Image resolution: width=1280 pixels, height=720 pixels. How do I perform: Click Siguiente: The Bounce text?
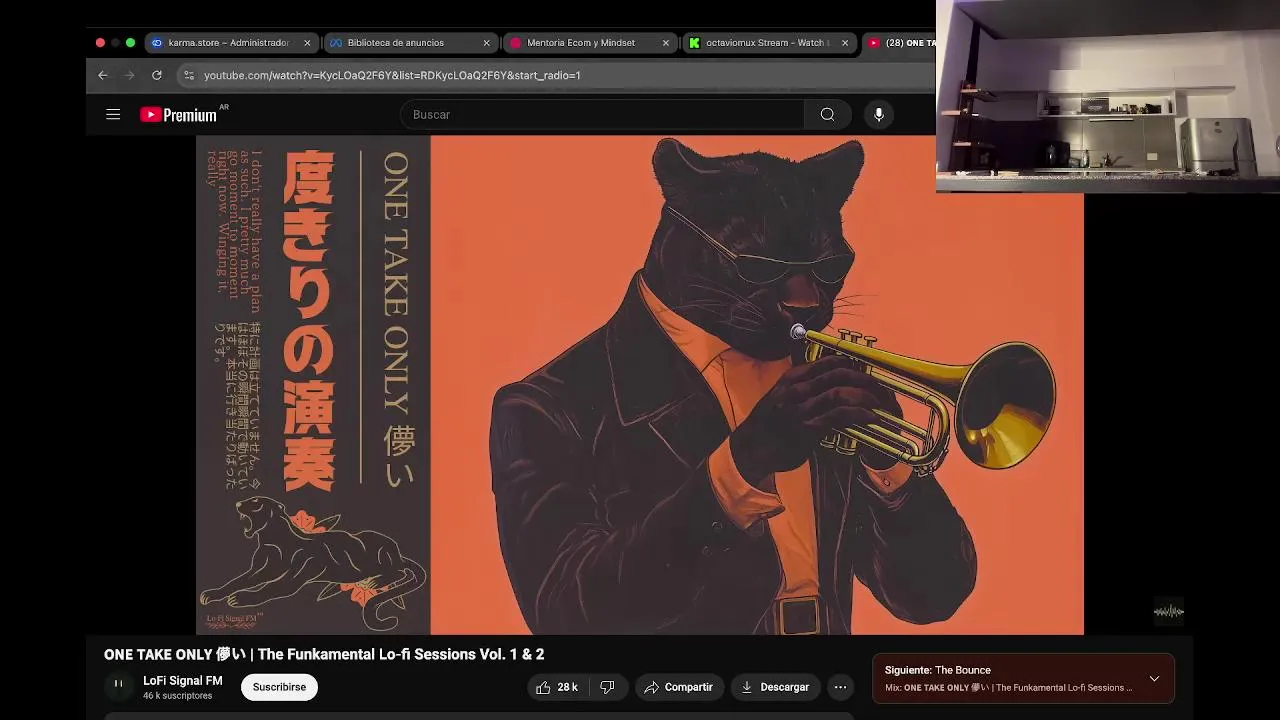pyautogui.click(x=938, y=670)
